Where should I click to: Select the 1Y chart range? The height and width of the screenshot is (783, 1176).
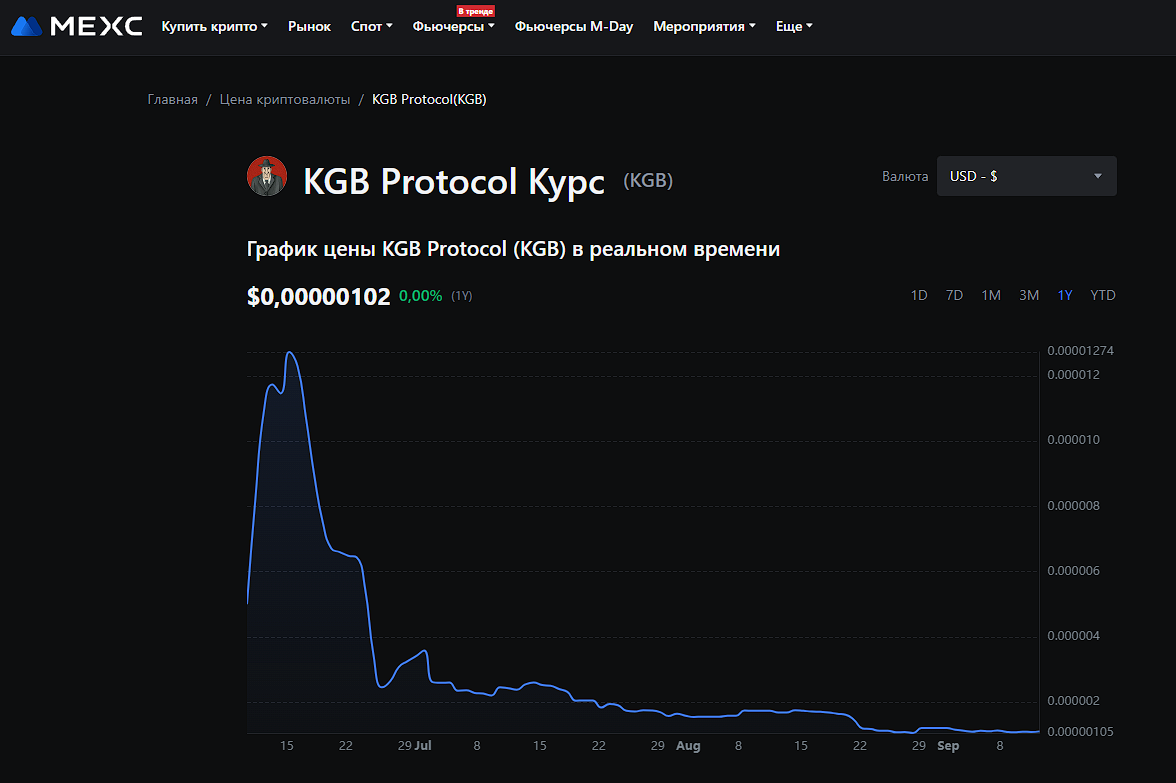(1065, 295)
